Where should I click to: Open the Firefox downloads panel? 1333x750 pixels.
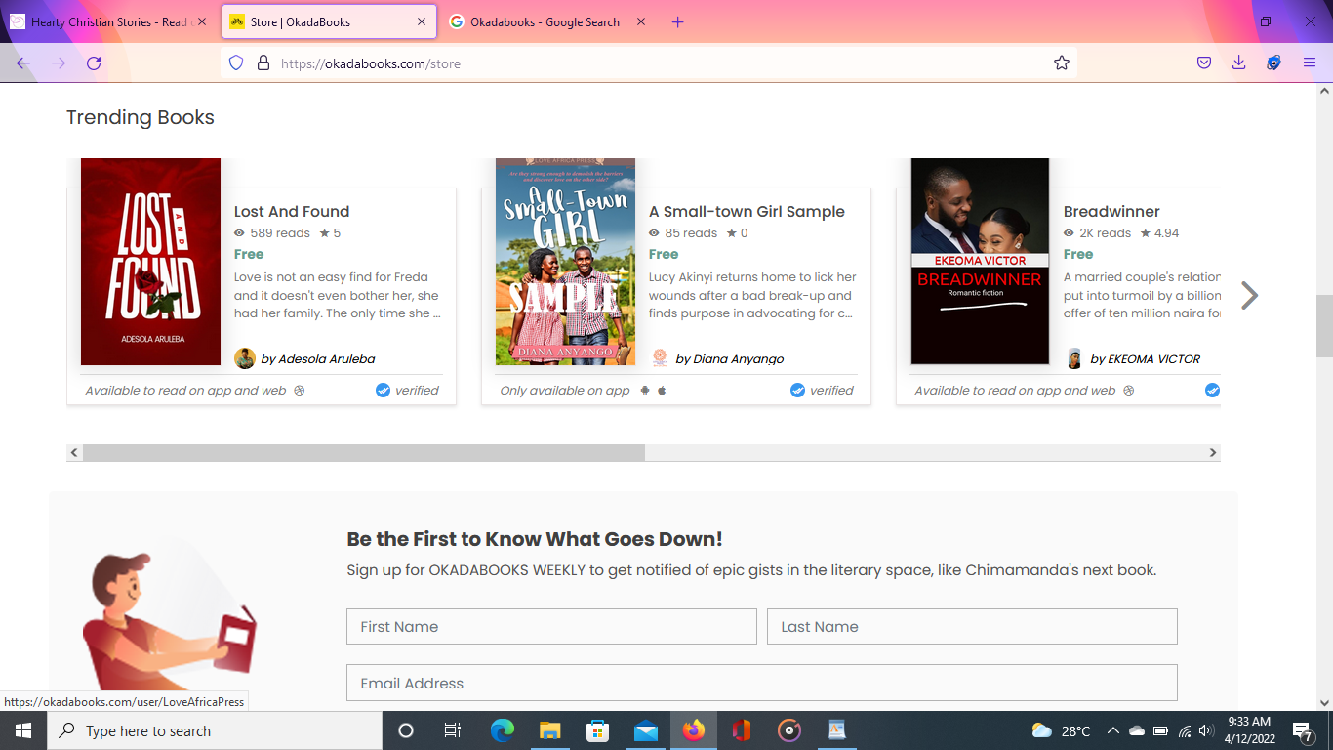(1238, 63)
